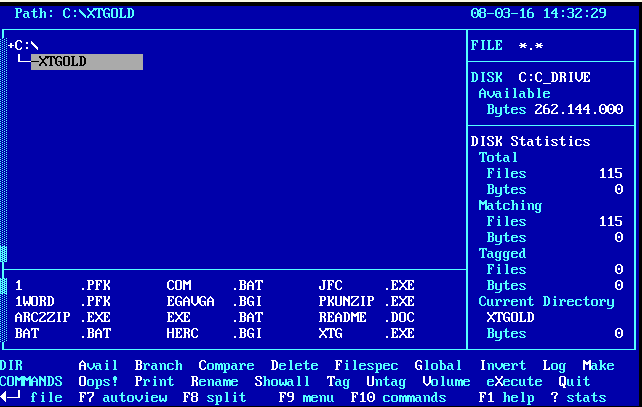Screen dimensions: 642x407
Task: Click the Filespec command
Action: (366, 366)
